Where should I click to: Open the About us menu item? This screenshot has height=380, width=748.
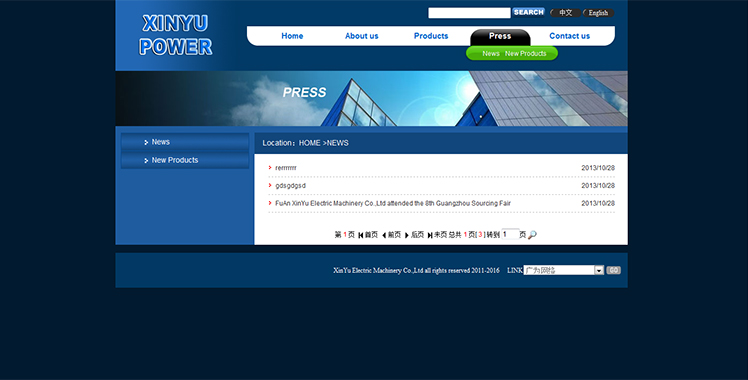tap(362, 36)
